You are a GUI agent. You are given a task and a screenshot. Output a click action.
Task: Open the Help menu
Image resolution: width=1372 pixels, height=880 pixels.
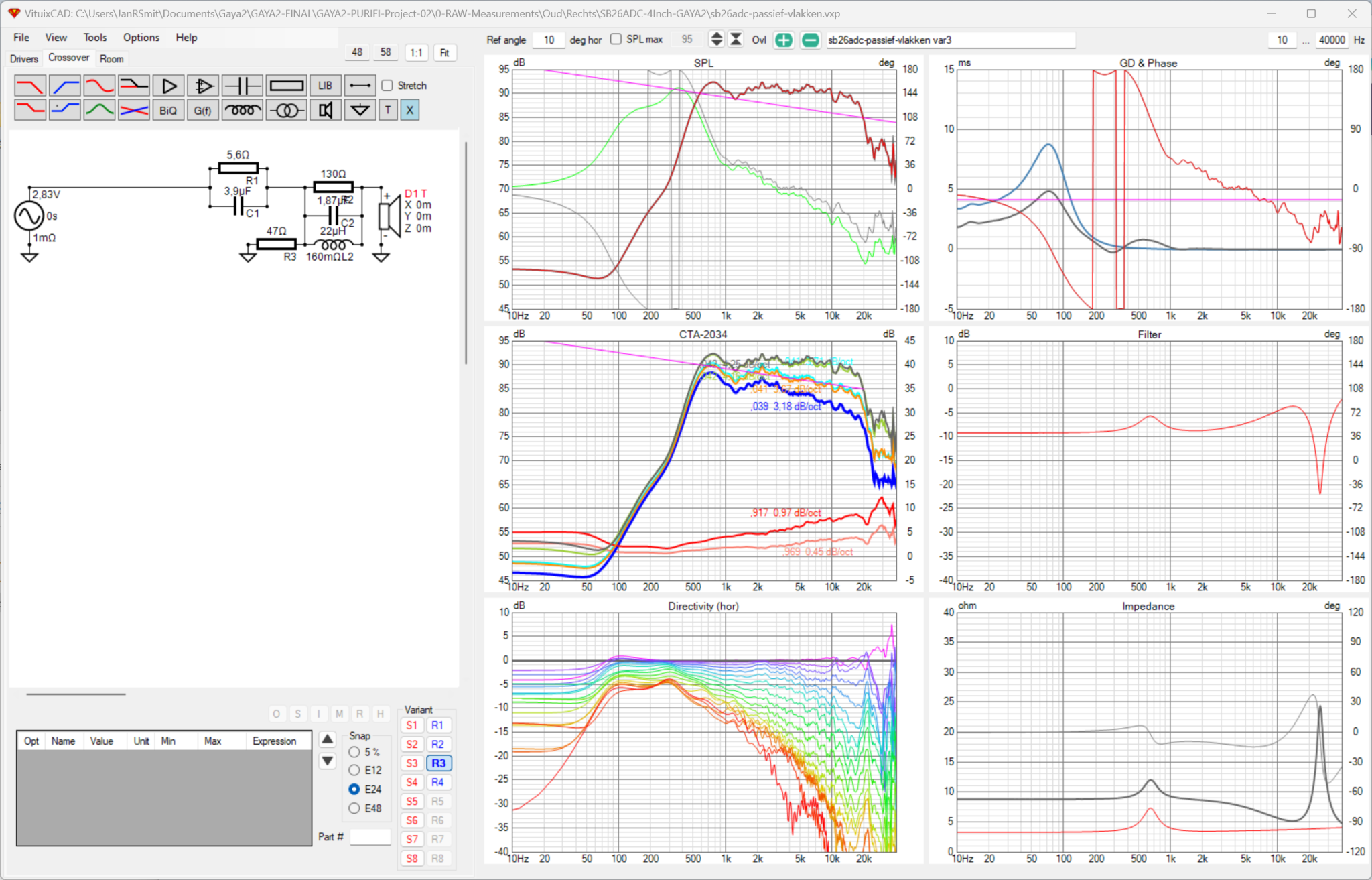click(186, 38)
